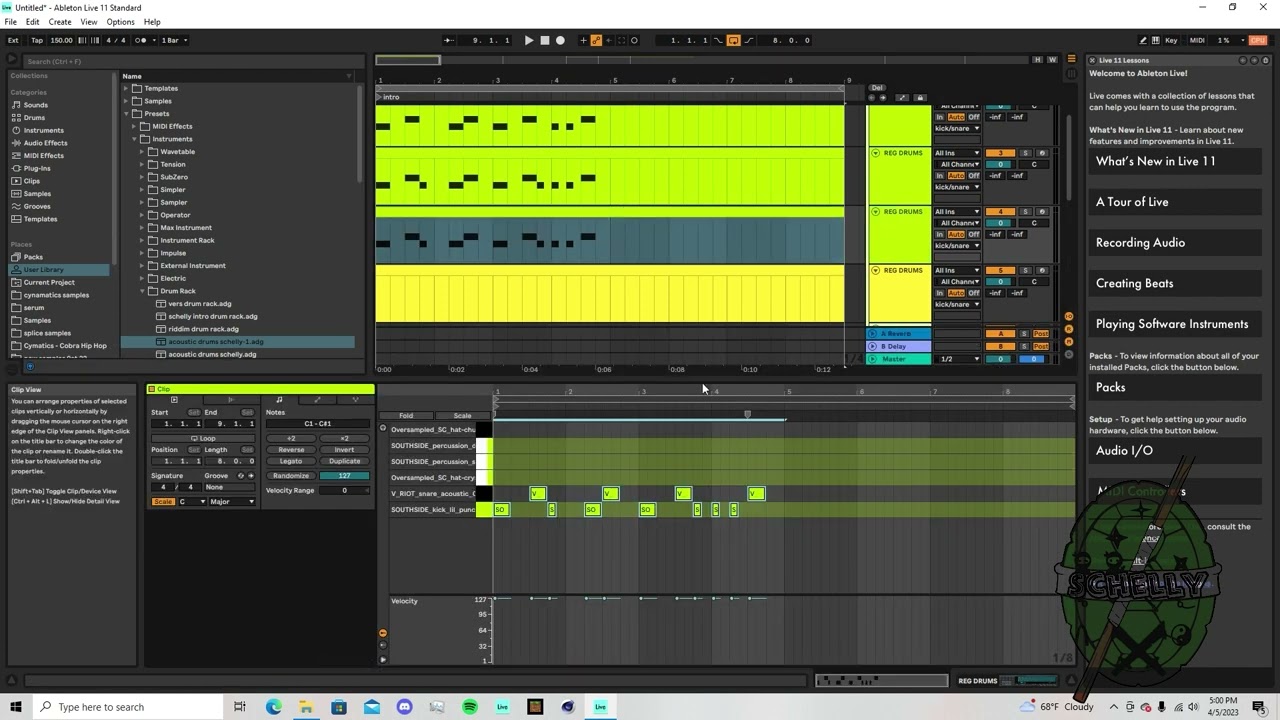Adjust the Velocity Range slider
The height and width of the screenshot is (720, 1280).
tap(344, 491)
